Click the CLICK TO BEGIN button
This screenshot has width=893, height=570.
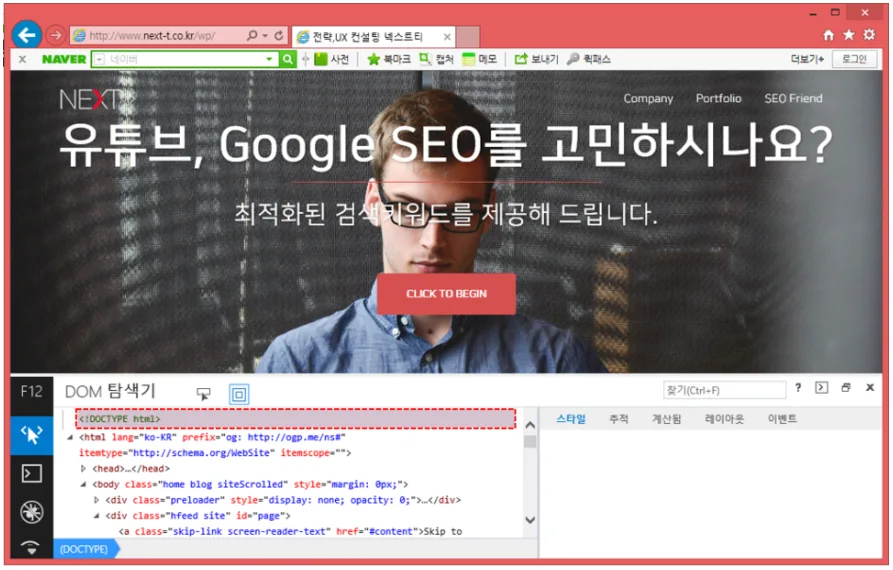tap(446, 294)
